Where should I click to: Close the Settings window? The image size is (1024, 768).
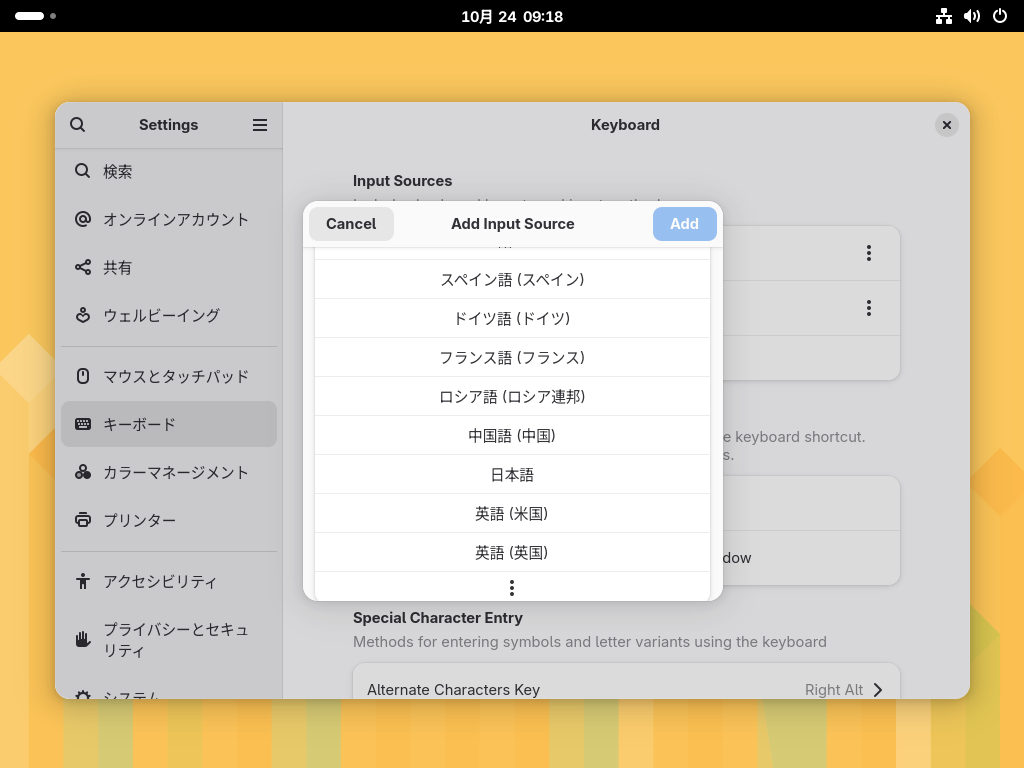946,125
